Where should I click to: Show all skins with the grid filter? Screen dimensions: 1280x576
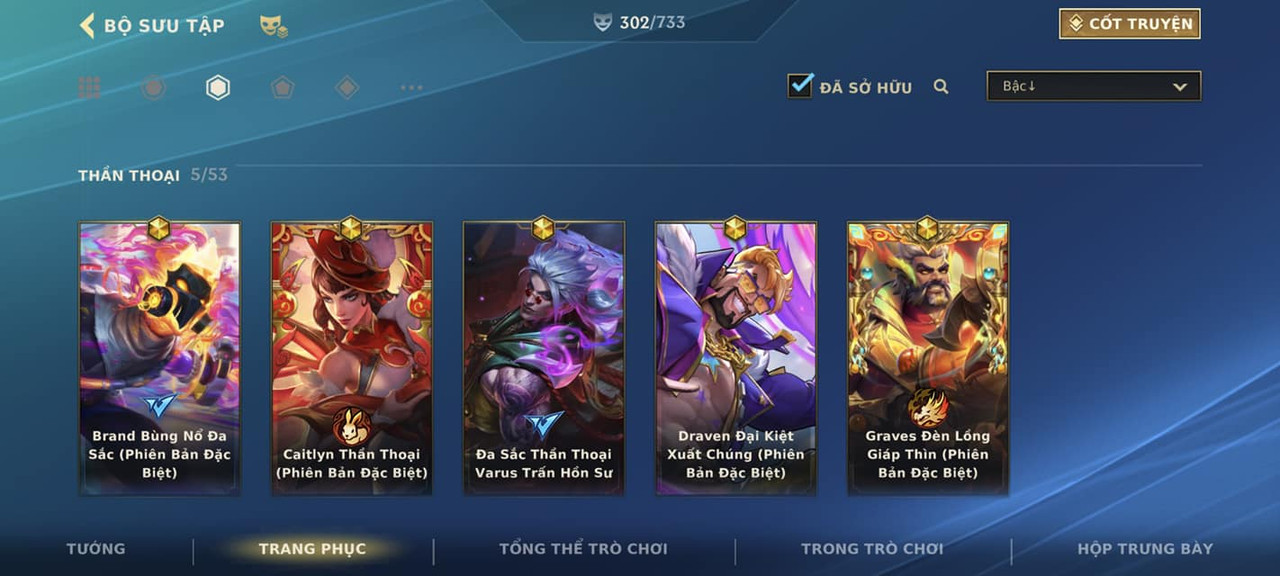(89, 88)
